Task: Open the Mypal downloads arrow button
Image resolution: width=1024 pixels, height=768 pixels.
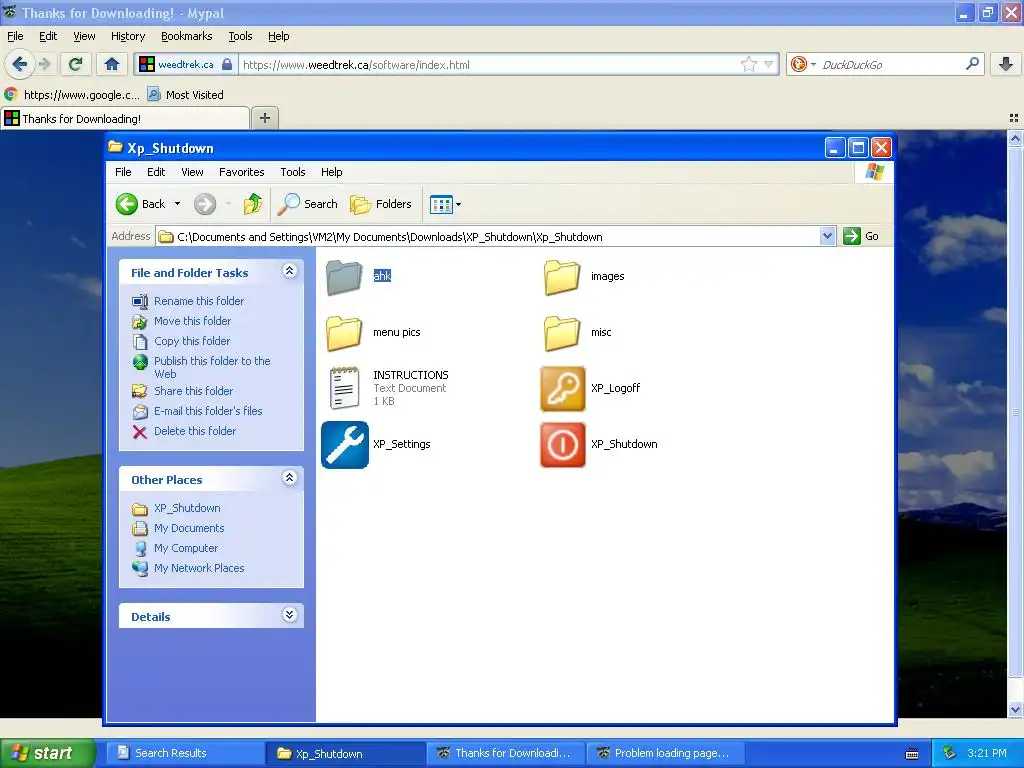Action: coord(1006,64)
